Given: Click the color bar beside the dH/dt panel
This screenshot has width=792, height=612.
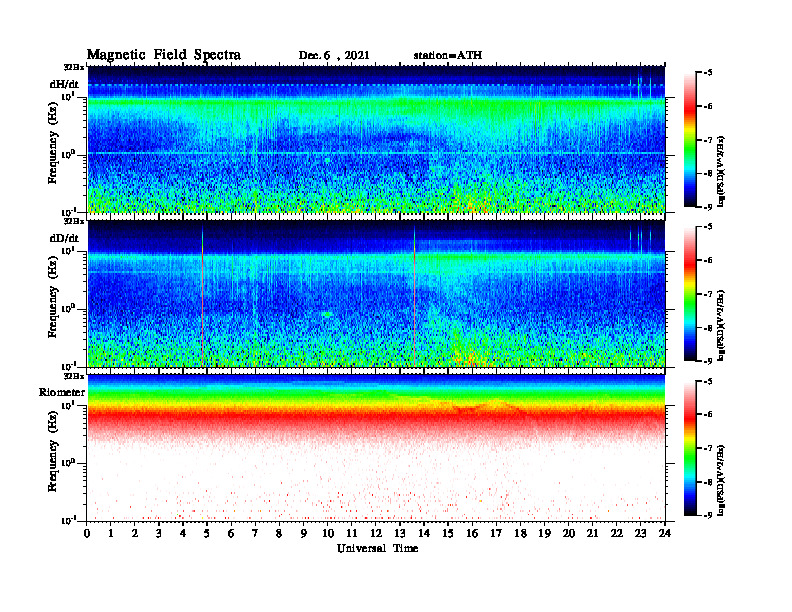Looking at the screenshot, I should point(690,140).
